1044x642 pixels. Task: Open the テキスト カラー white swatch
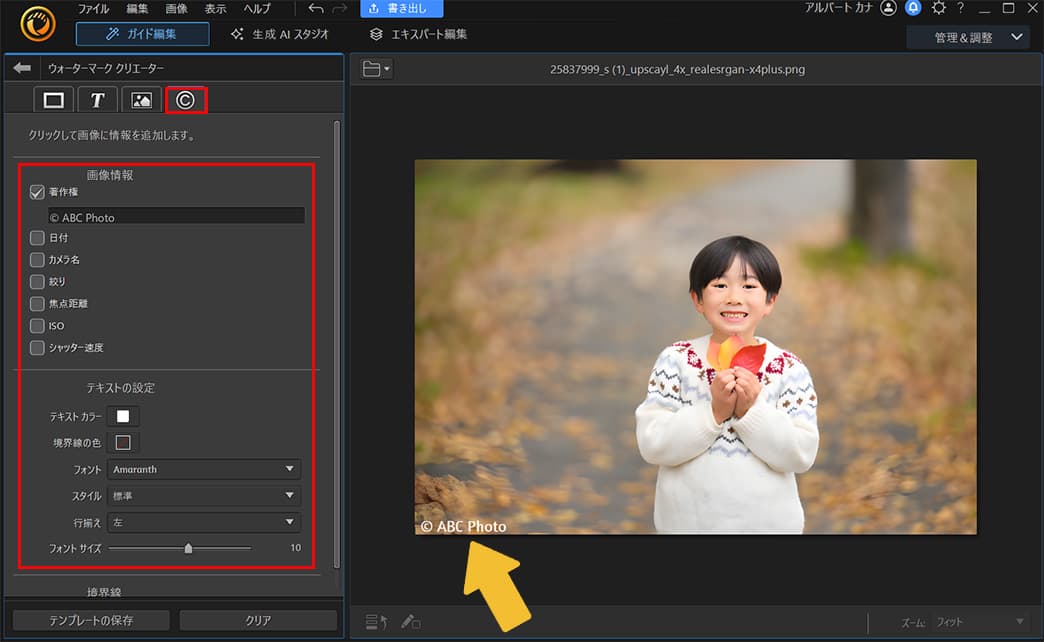(123, 416)
